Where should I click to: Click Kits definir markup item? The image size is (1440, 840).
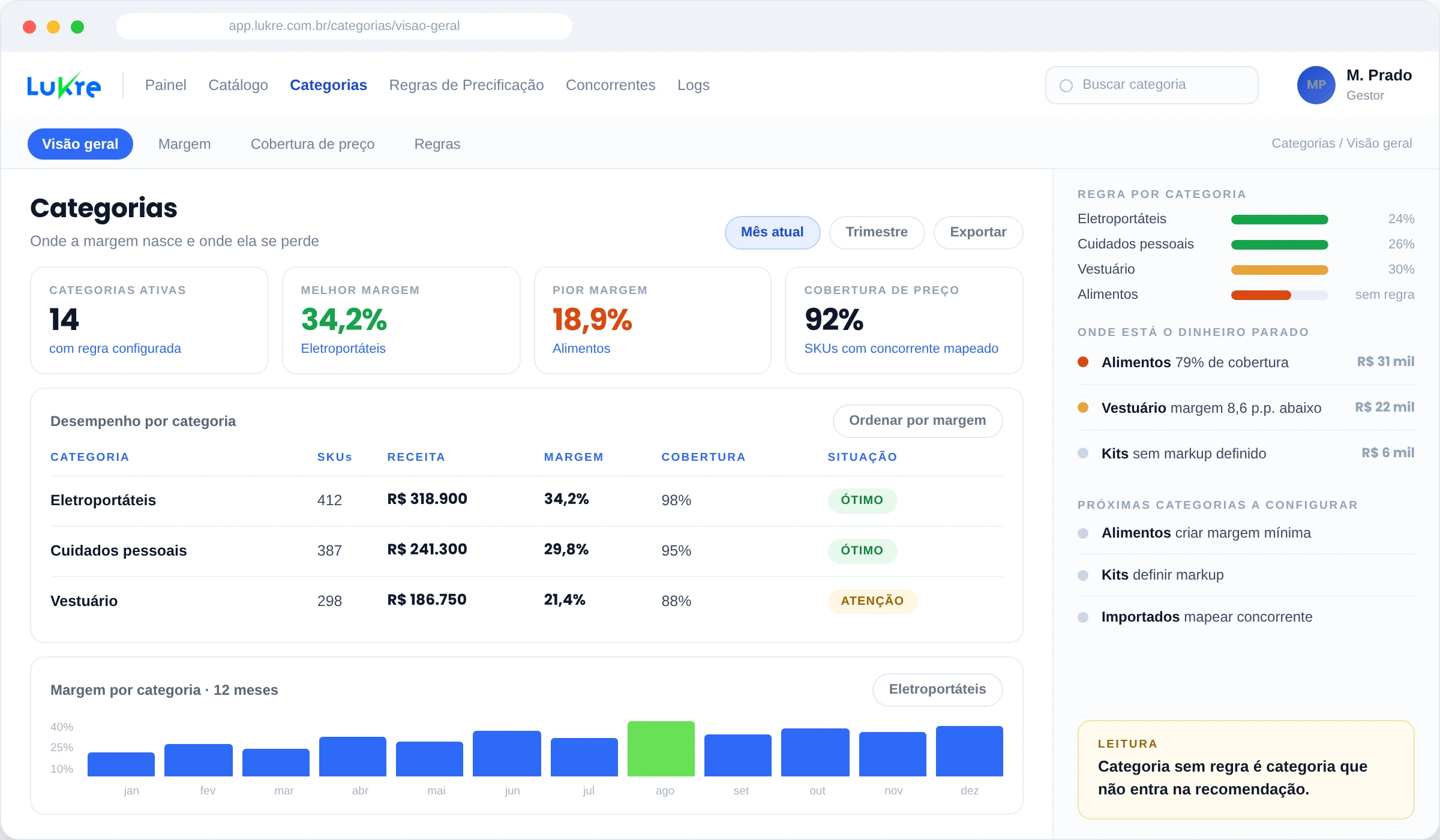tap(1162, 575)
